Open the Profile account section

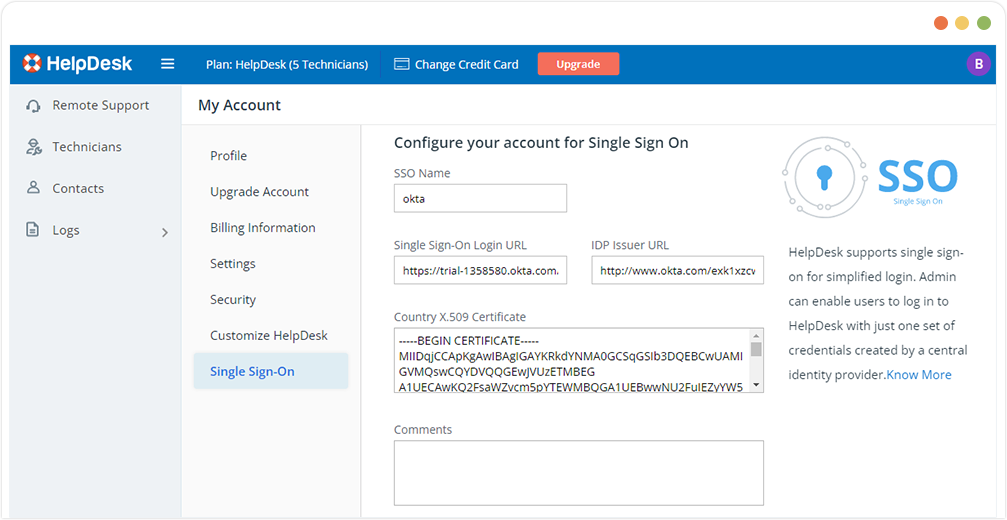click(x=228, y=156)
